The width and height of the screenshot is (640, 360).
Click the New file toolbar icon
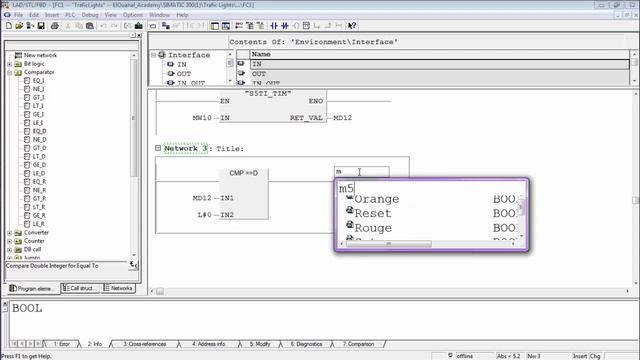[x=9, y=26]
